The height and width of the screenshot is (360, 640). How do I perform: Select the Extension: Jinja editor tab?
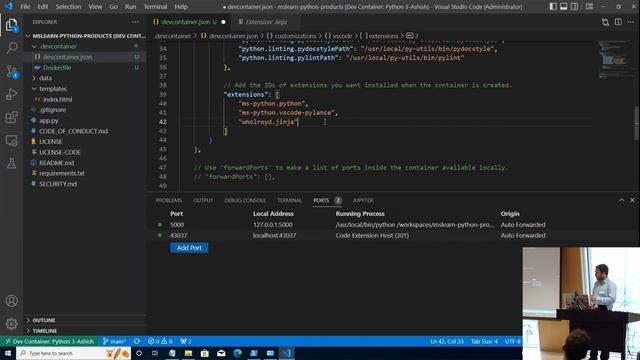click(x=265, y=22)
